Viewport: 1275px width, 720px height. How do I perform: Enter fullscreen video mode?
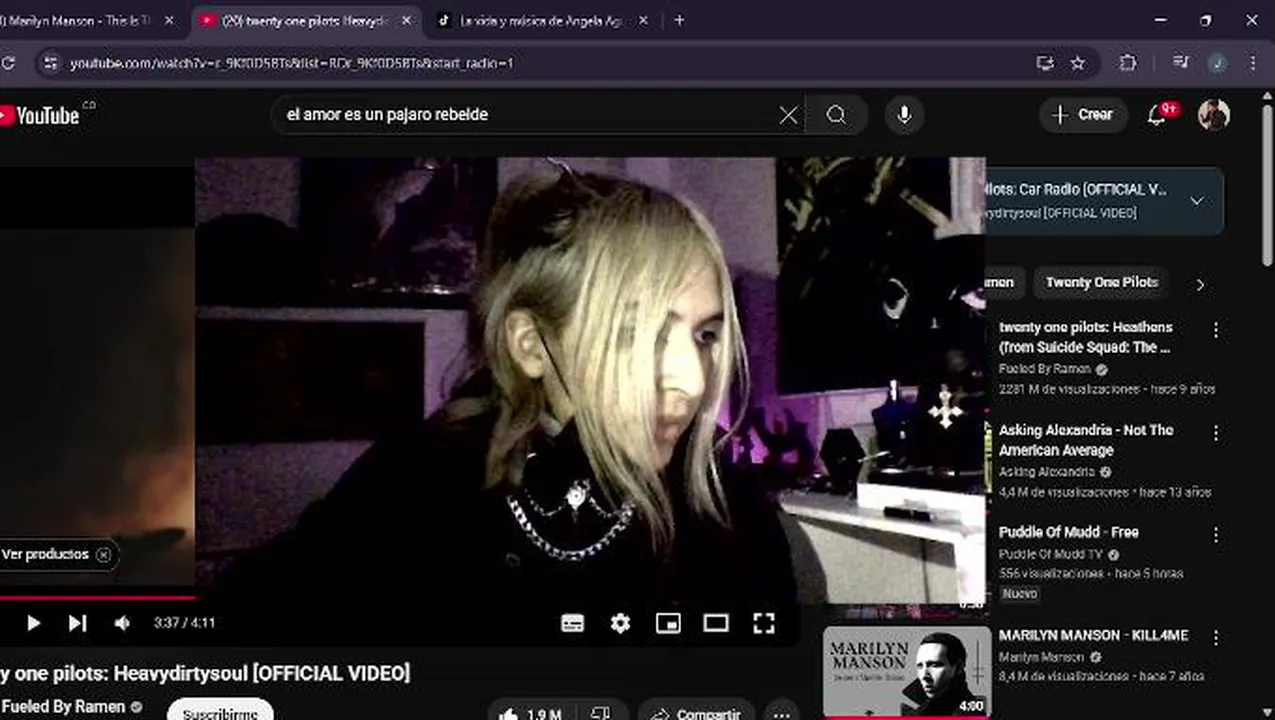(764, 623)
